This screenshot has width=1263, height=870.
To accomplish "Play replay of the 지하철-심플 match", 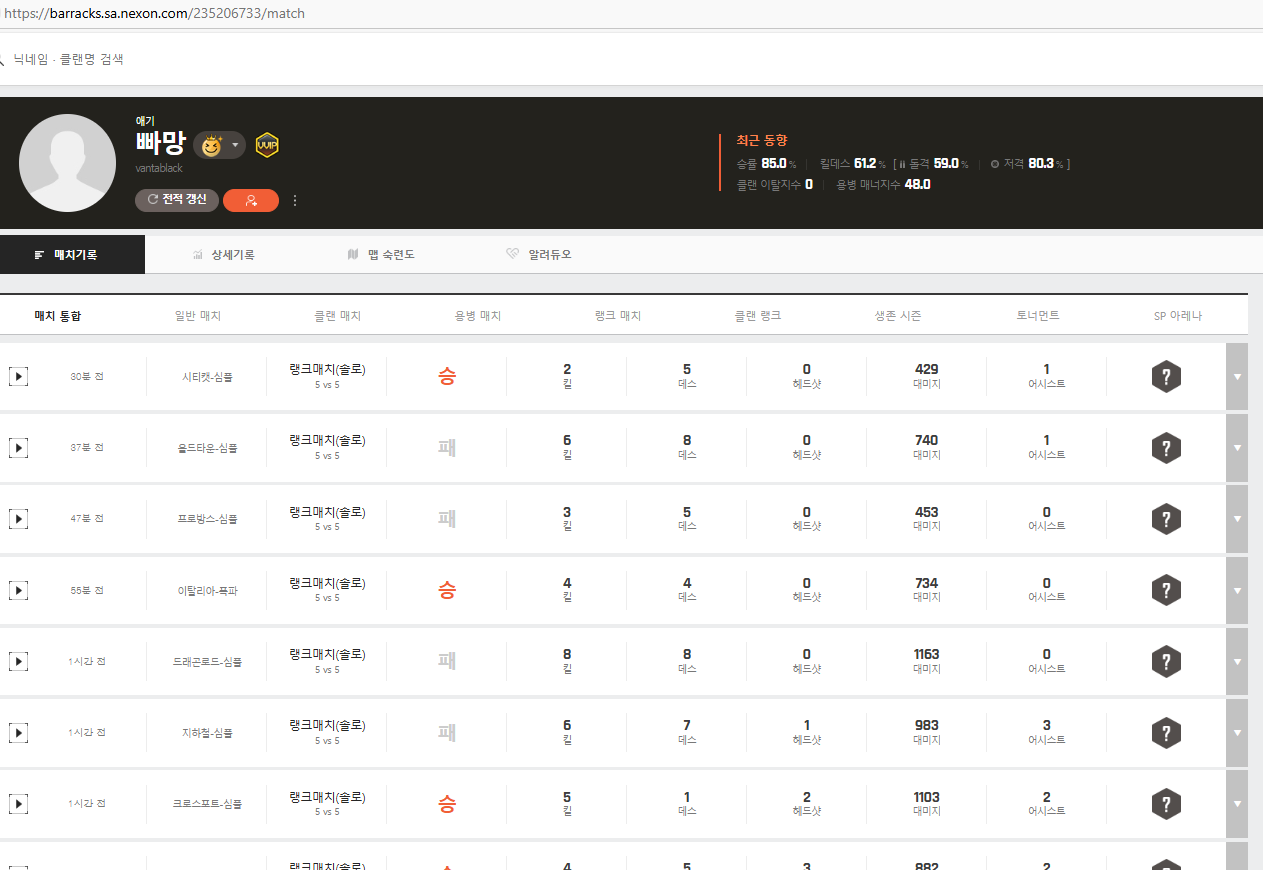I will [x=18, y=733].
